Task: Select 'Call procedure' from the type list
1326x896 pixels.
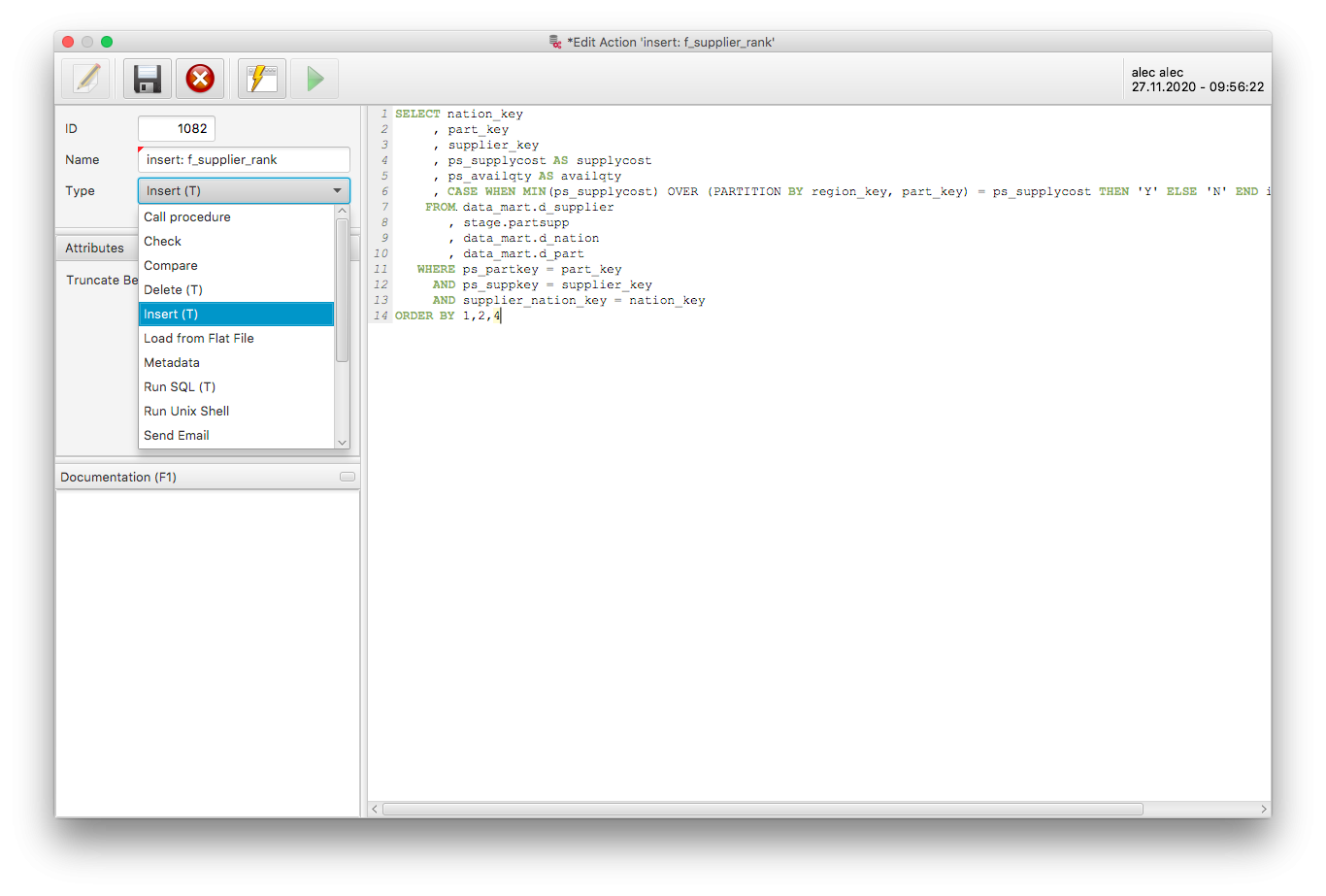Action: click(x=186, y=217)
